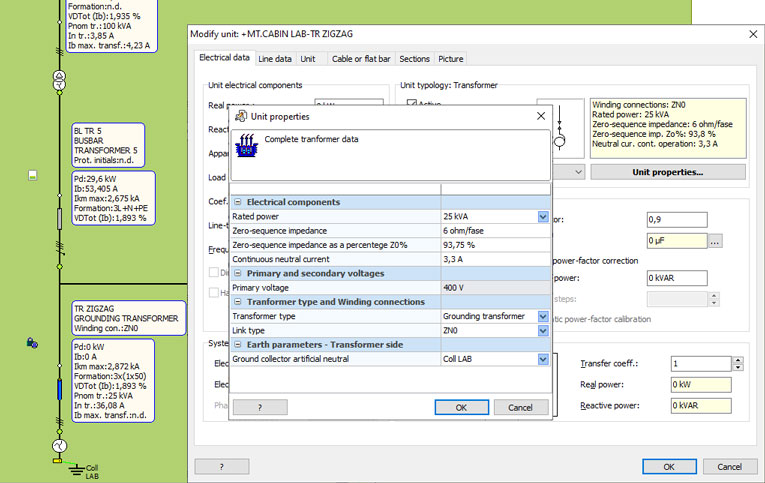Switch to the Line data tab
The image size is (765, 483).
276,59
